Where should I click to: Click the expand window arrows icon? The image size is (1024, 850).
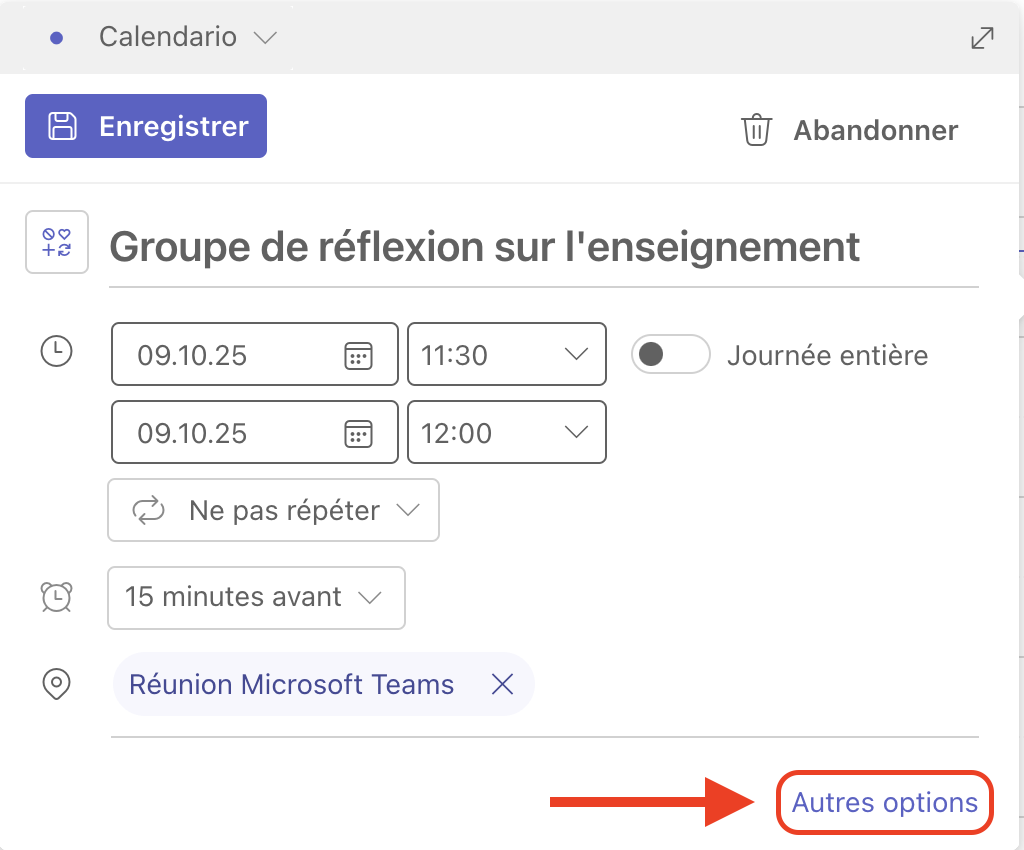point(982,38)
